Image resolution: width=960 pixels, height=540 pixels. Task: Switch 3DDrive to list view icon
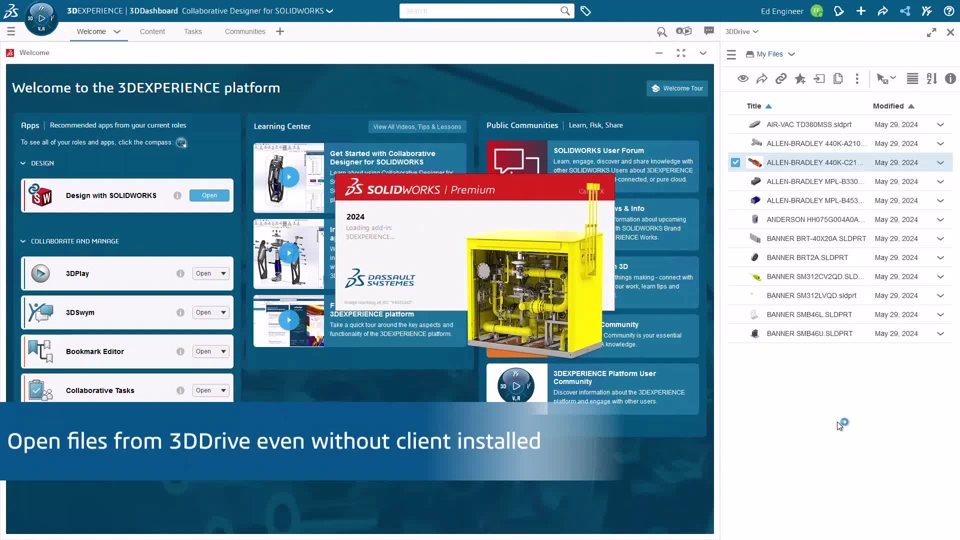click(912, 78)
